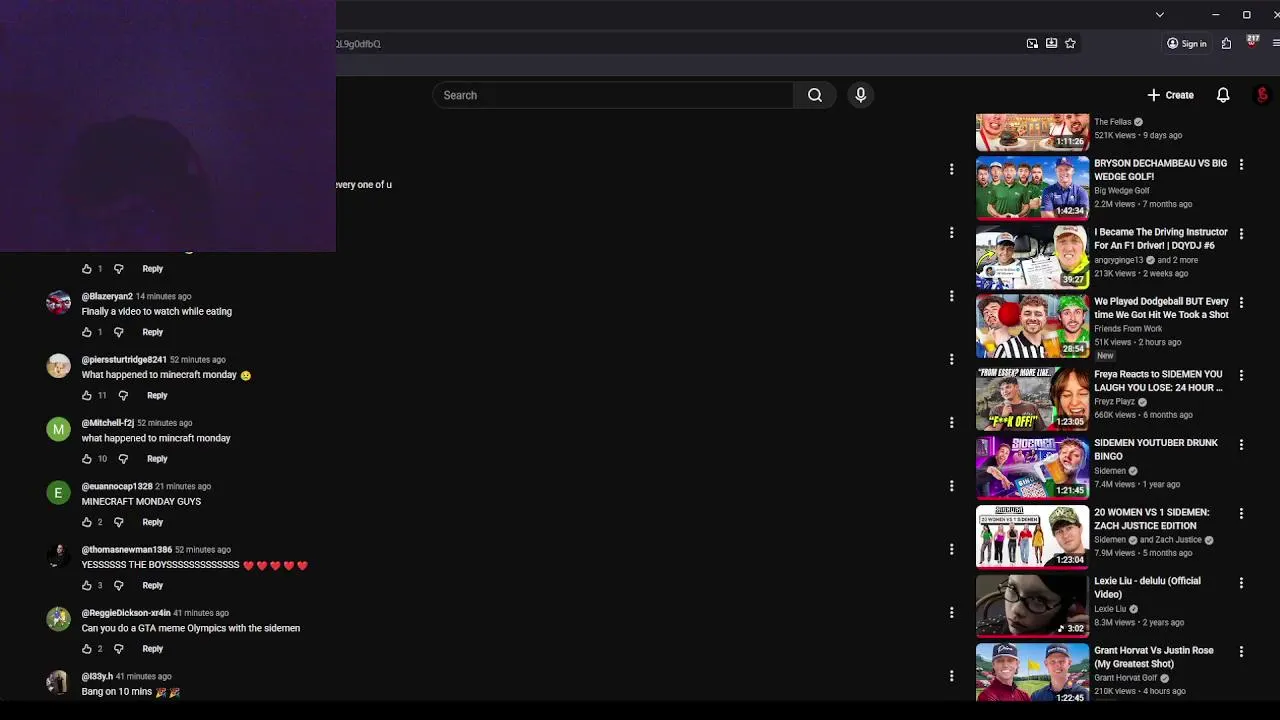Open action menu for @thomasnewman1386's comment
This screenshot has width=1280, height=720.
click(951, 549)
